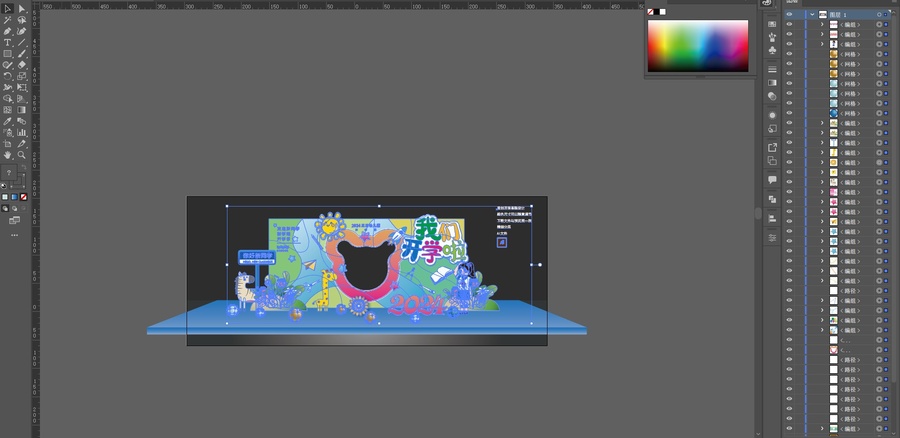This screenshot has height=438, width=900.
Task: Reset default fill and stroke
Action: click(4, 186)
